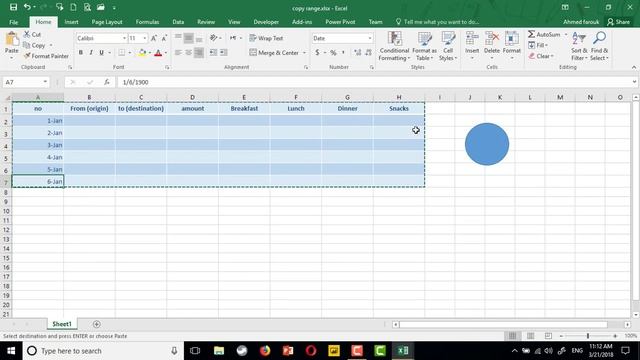Click the Percent Style icon
The height and width of the screenshot is (360, 640).
coord(333,53)
